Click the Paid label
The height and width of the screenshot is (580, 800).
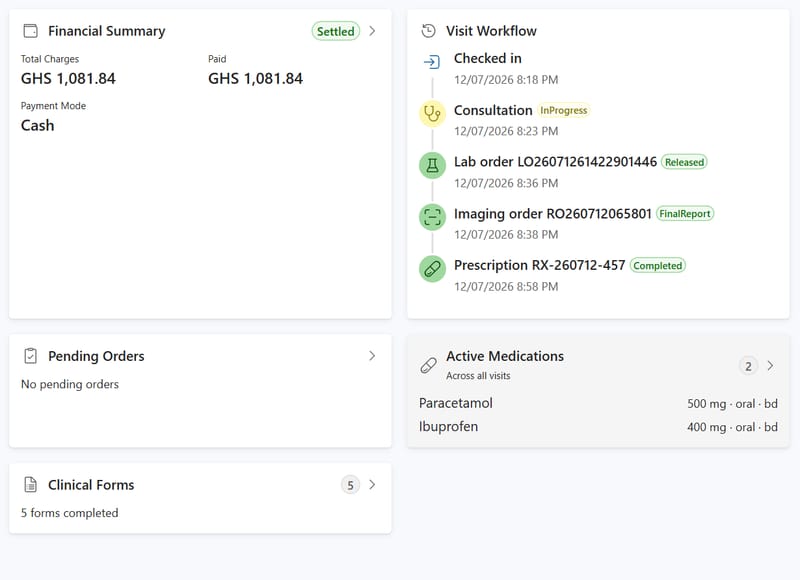[x=217, y=59]
